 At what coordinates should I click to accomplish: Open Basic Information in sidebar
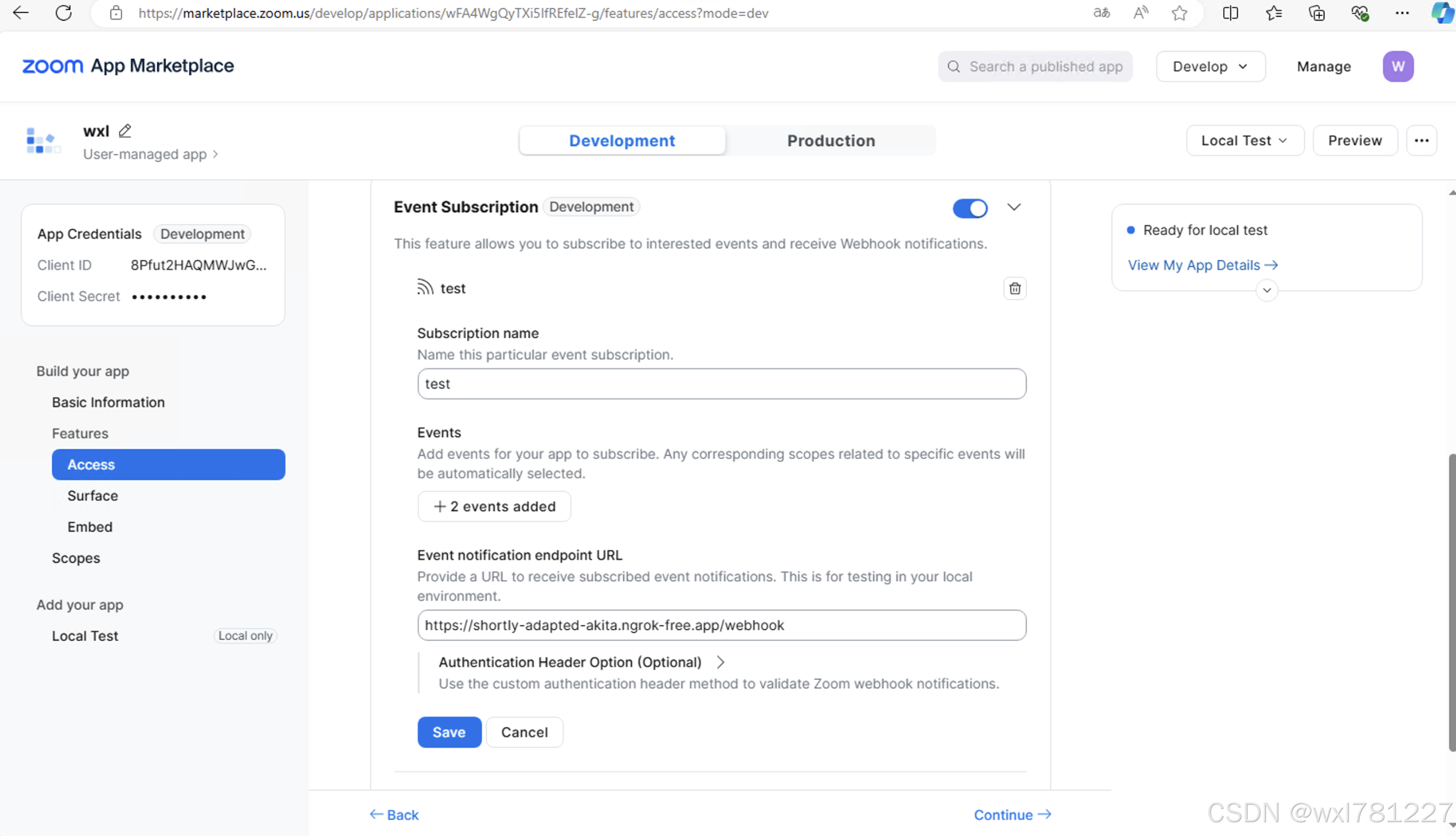[108, 402]
